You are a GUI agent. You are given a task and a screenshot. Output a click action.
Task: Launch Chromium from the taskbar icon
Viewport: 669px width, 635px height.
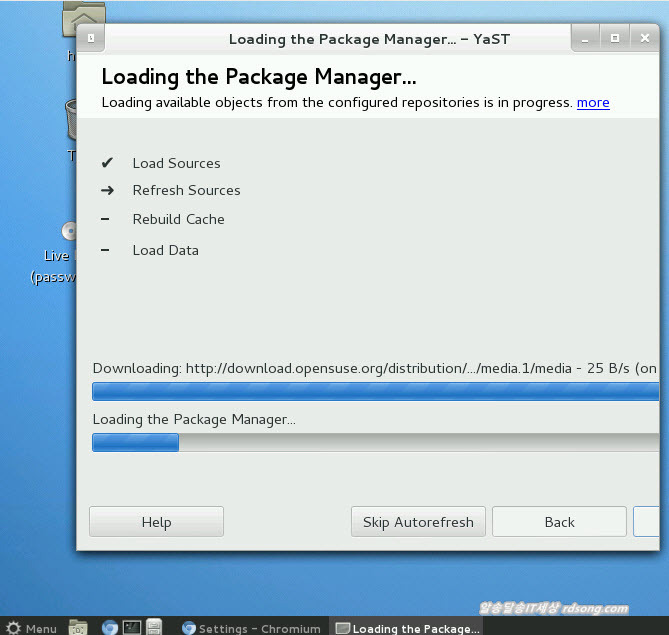pyautogui.click(x=109, y=628)
